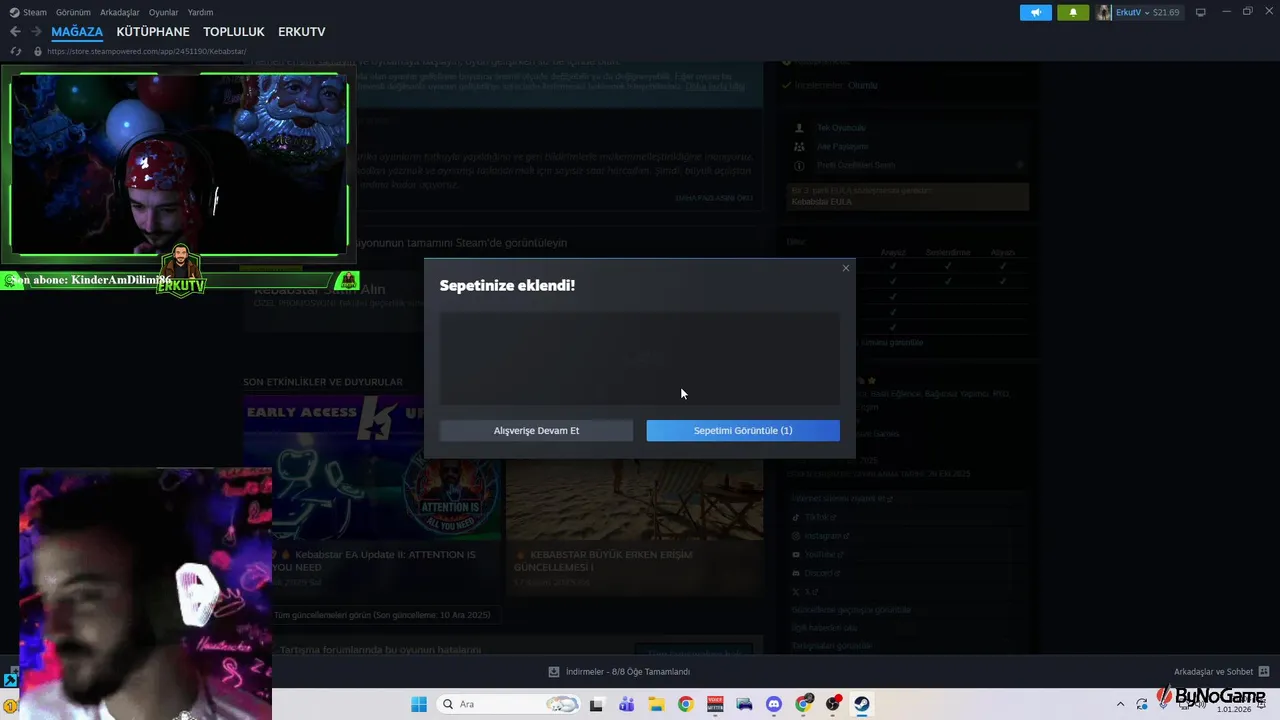Viewport: 1280px width, 720px height.
Task: Open the Chrome icon with notification badge
Action: [803, 704]
